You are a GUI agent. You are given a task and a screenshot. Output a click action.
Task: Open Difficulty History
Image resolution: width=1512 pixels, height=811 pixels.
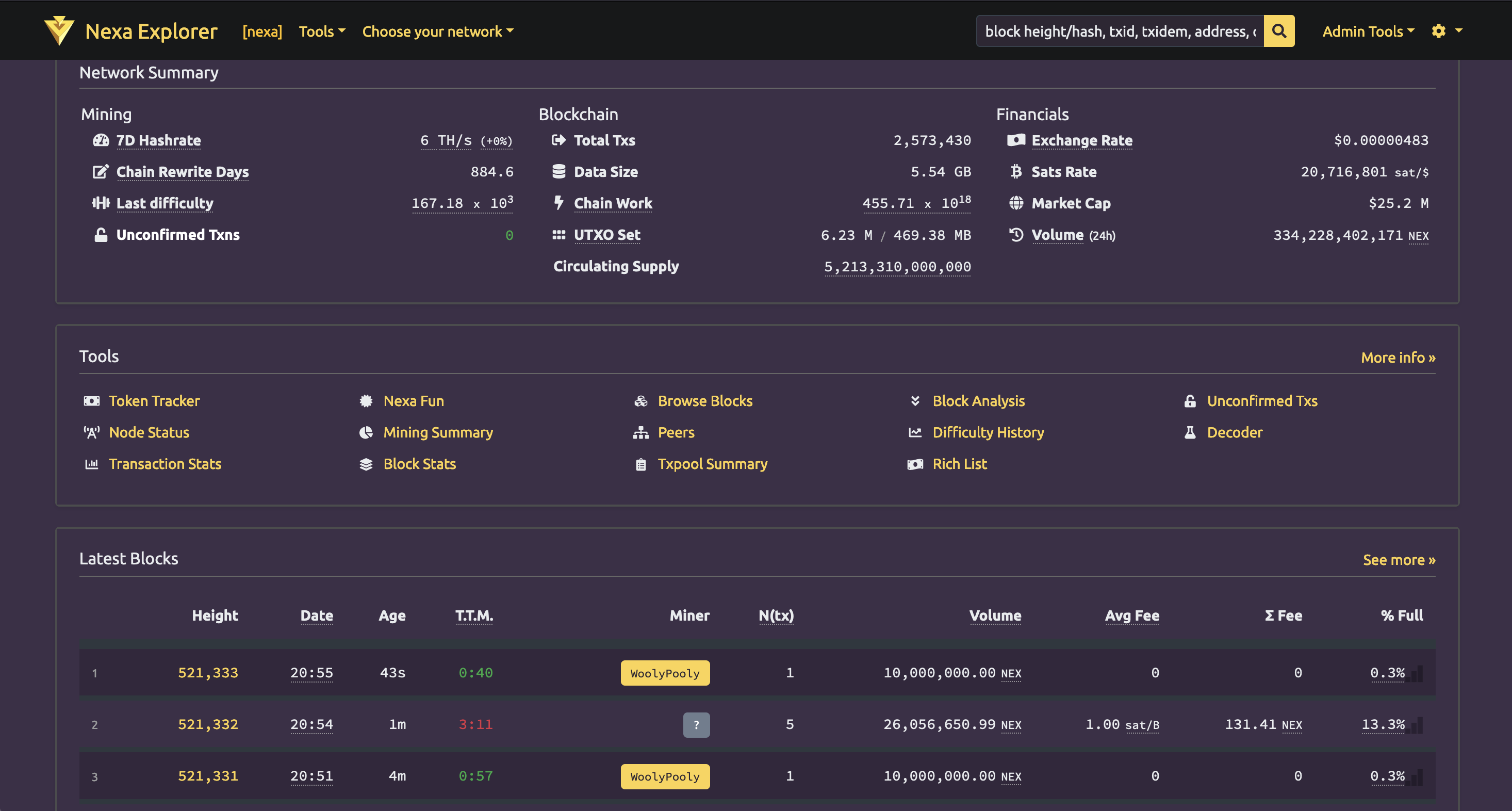989,432
